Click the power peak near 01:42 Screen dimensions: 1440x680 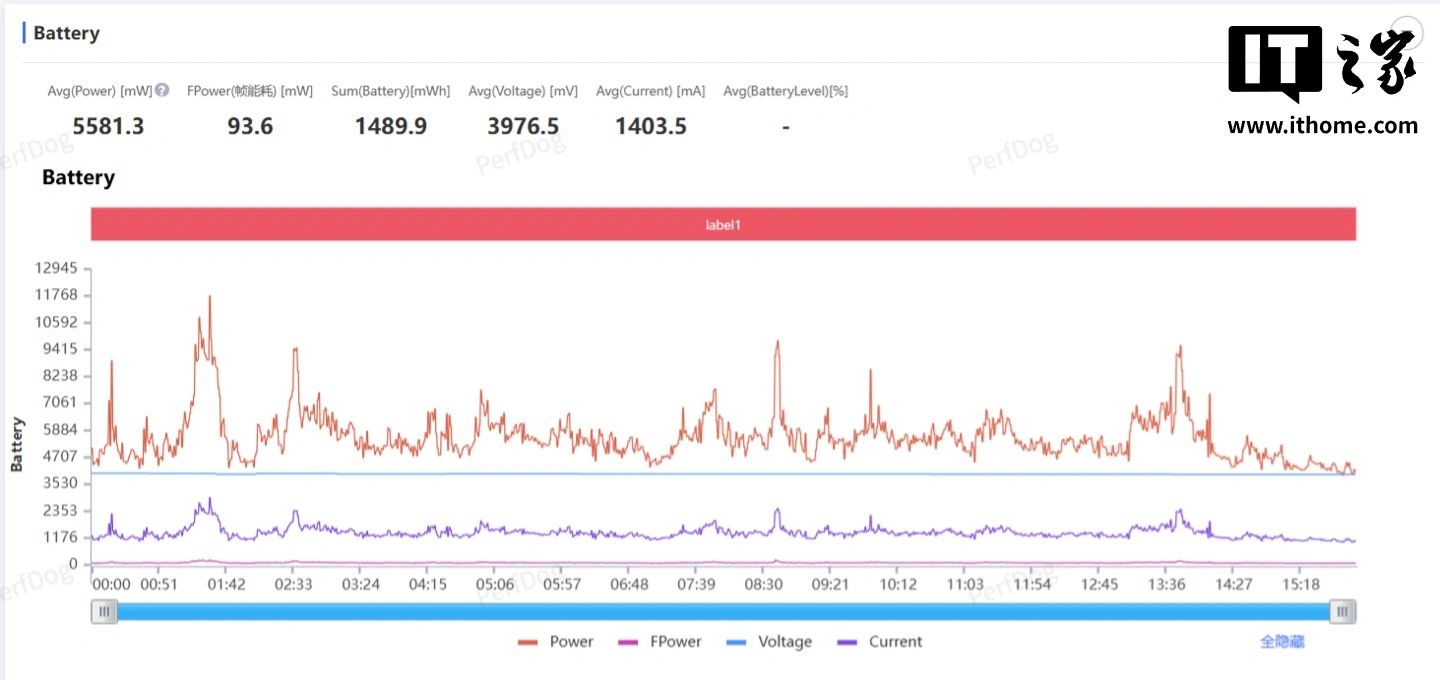pyautogui.click(x=209, y=297)
